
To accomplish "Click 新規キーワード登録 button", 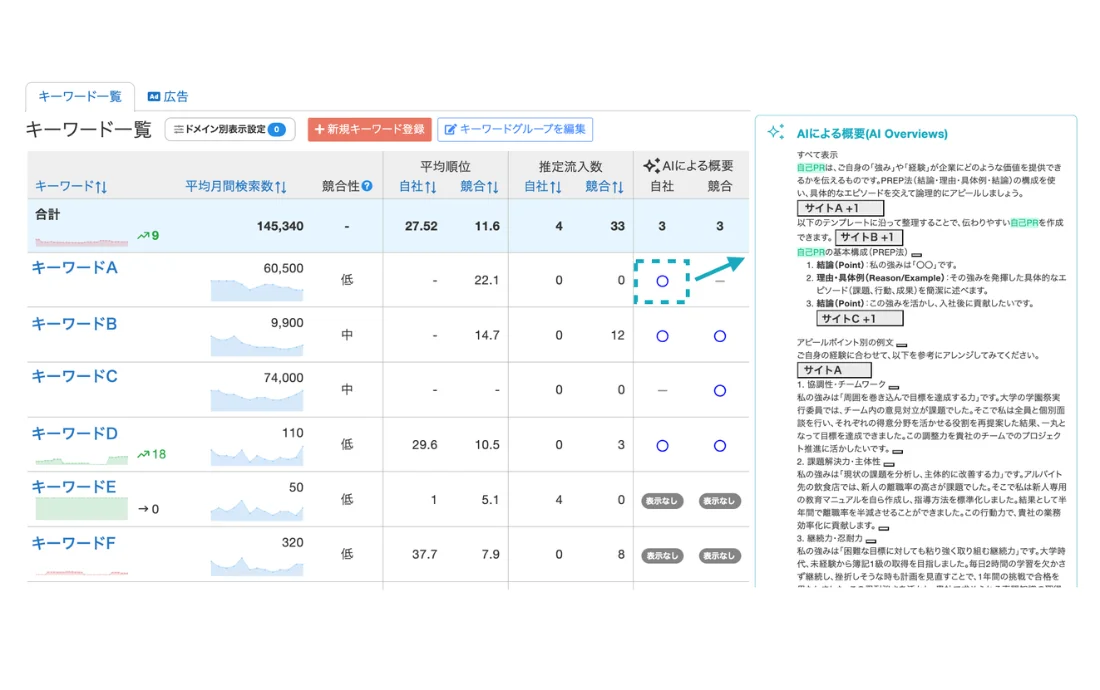I will tap(369, 129).
